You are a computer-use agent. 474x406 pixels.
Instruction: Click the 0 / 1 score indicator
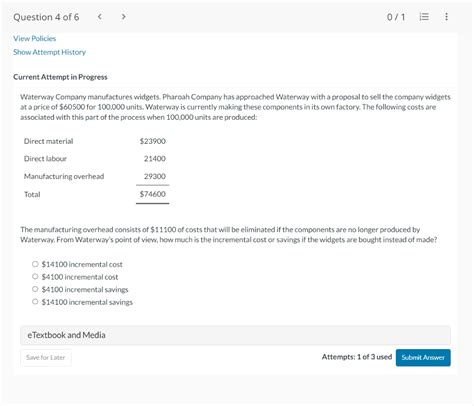coord(396,17)
